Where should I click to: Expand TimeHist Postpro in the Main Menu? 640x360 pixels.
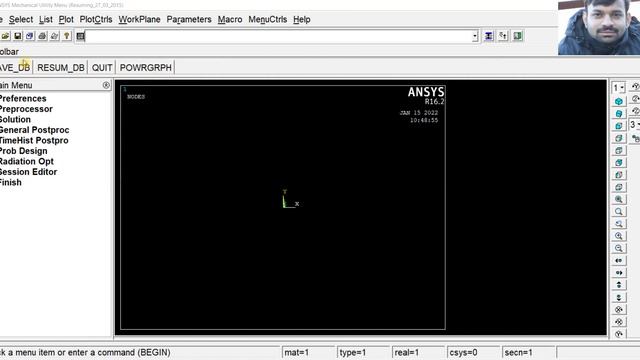34,140
